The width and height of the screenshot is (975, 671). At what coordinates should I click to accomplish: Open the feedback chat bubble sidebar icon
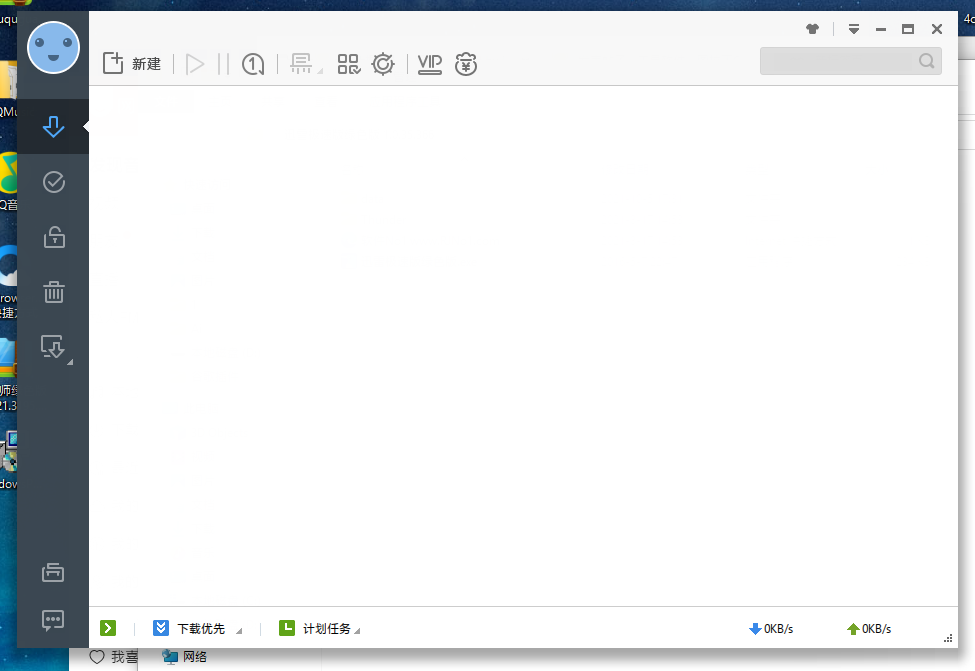point(53,620)
